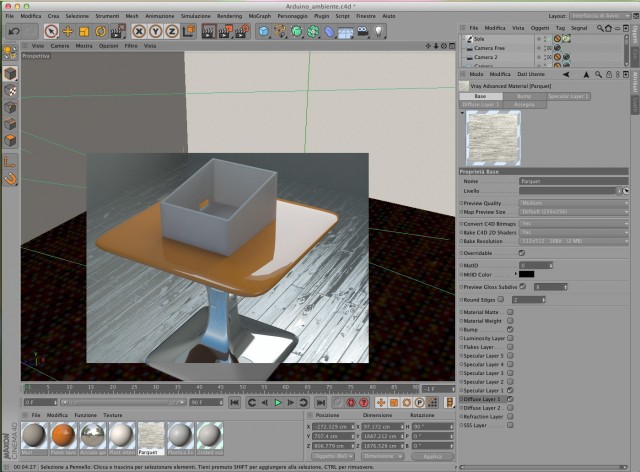The image size is (640, 472).
Task: Toggle Diffuse Layer 1 checkbox
Action: click(510, 399)
